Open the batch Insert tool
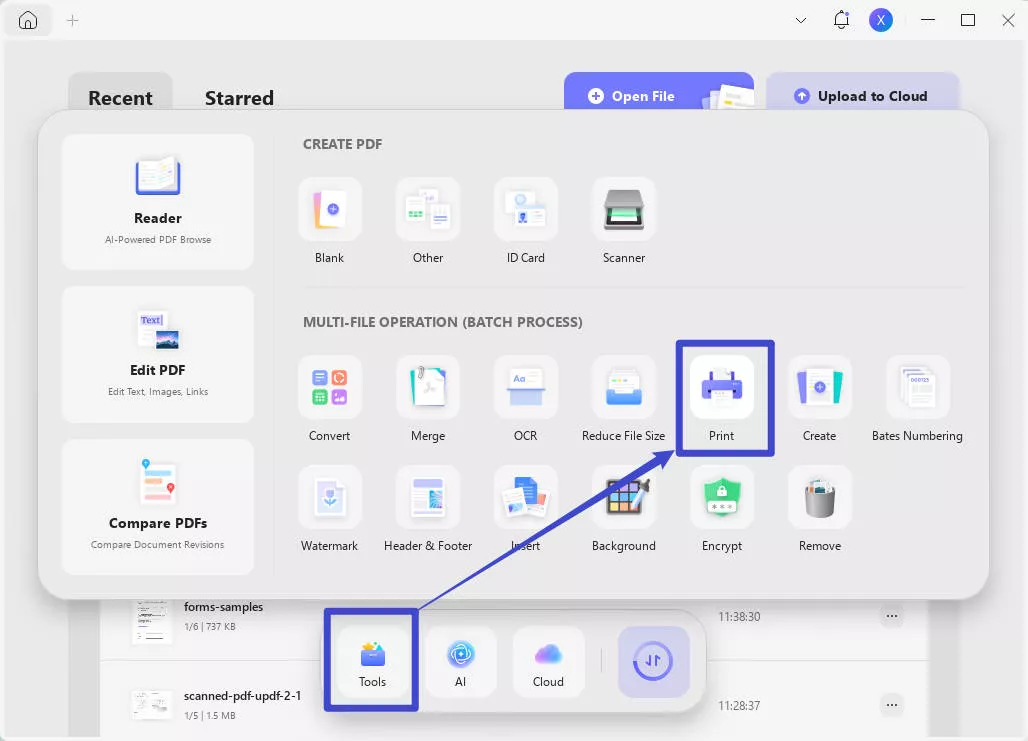The height and width of the screenshot is (741, 1028). 525,498
